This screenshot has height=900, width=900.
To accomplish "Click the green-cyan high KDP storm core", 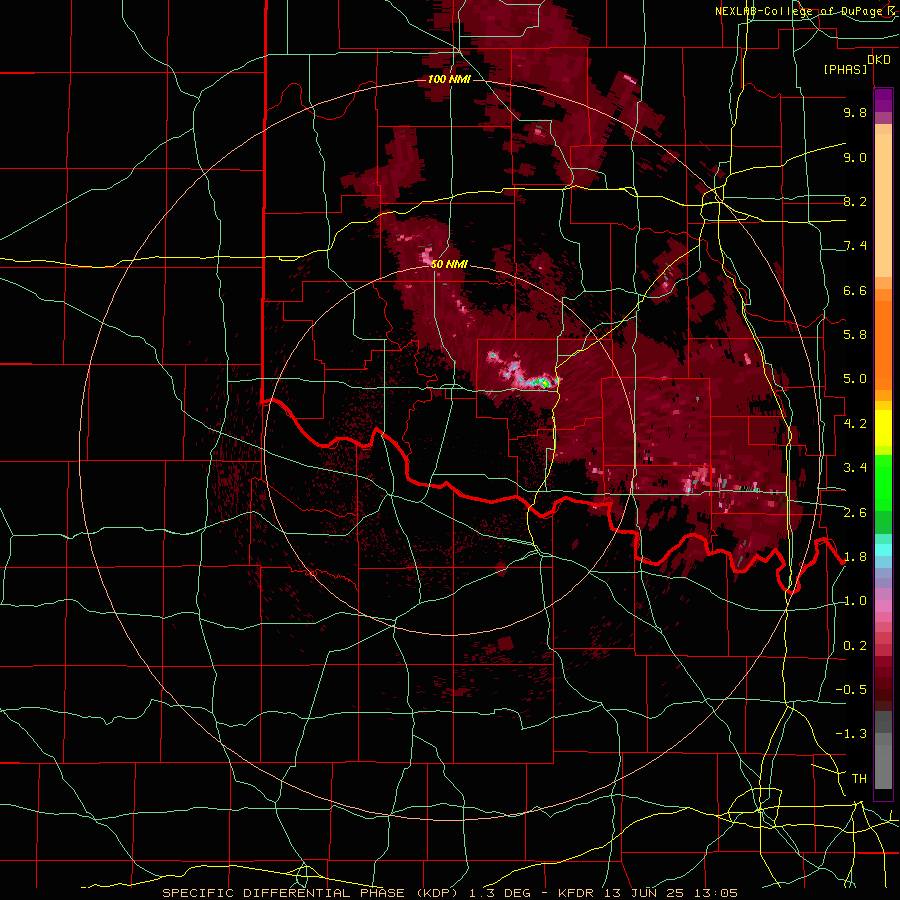I will [541, 381].
